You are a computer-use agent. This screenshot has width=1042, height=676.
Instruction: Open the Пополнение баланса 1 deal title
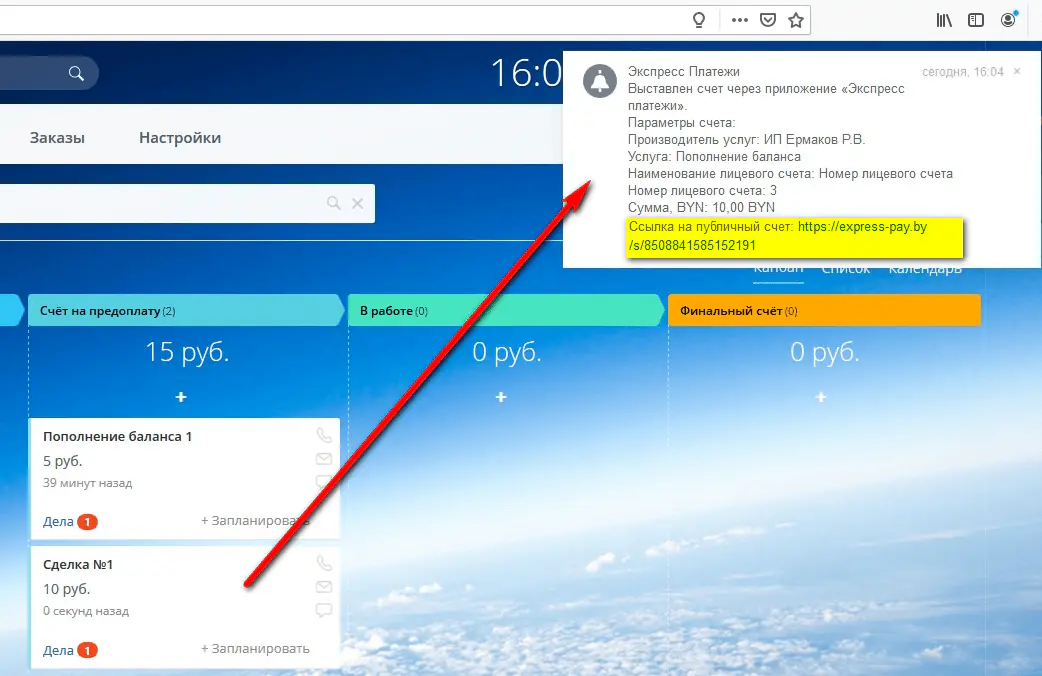tap(117, 437)
